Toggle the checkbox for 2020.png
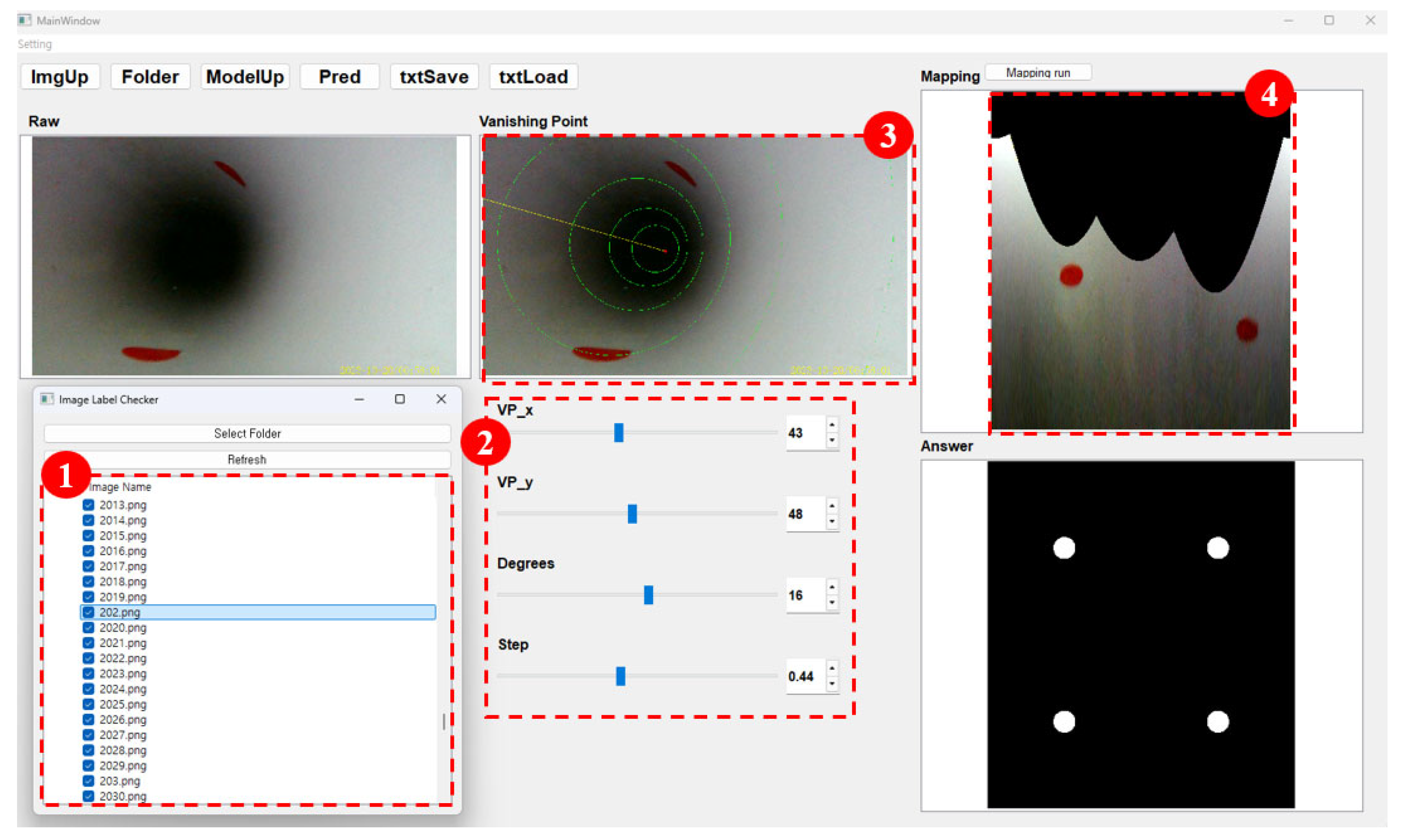The height and width of the screenshot is (840, 1403). pyautogui.click(x=88, y=627)
